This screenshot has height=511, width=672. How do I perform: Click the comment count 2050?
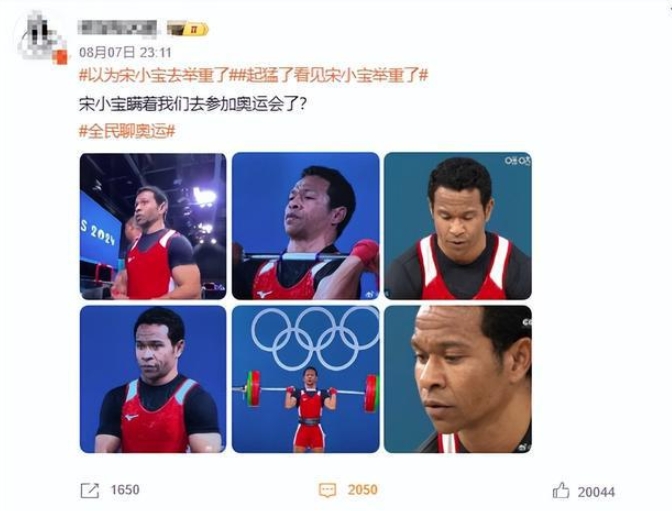363,490
